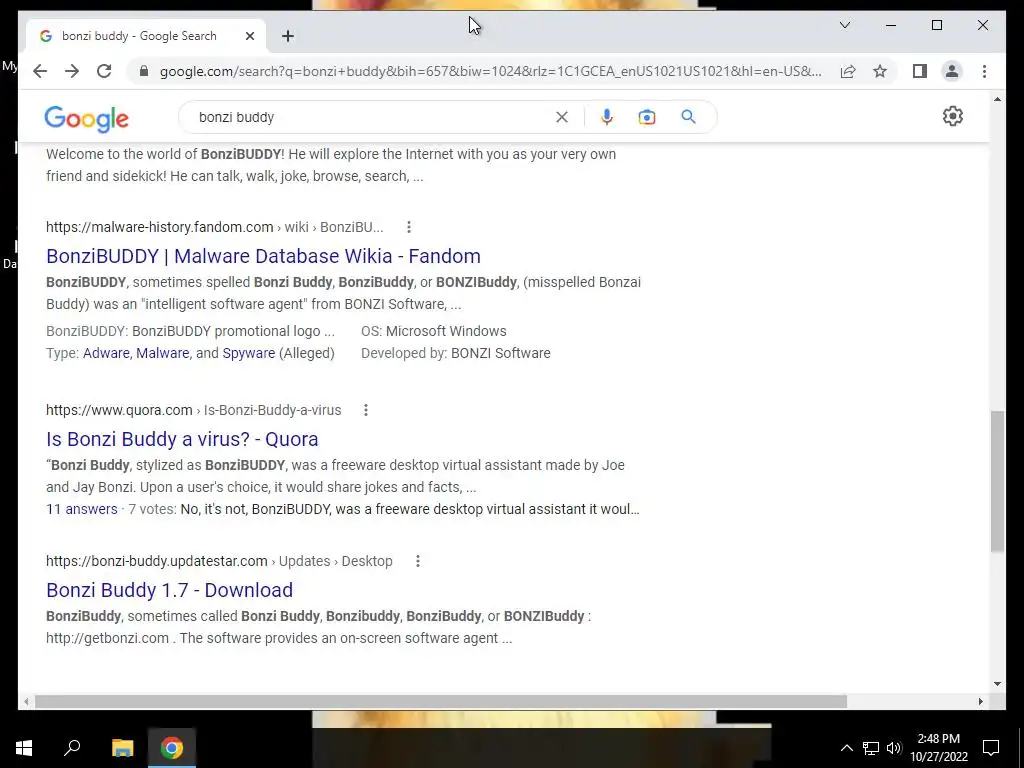Click the vertical scrollbar up arrow
The image size is (1024, 768).
tap(997, 99)
